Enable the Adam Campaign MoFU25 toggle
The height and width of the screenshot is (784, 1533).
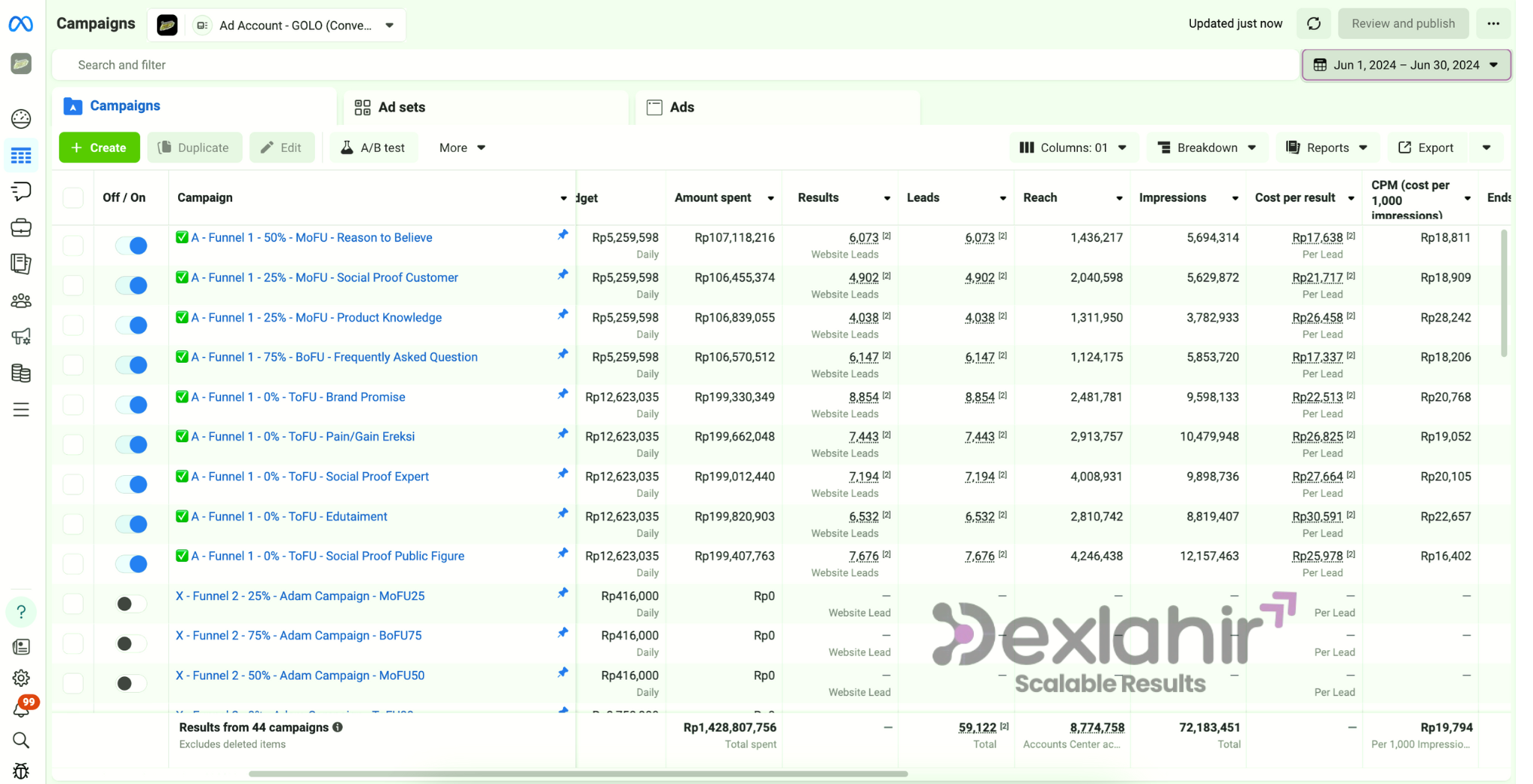point(132,604)
